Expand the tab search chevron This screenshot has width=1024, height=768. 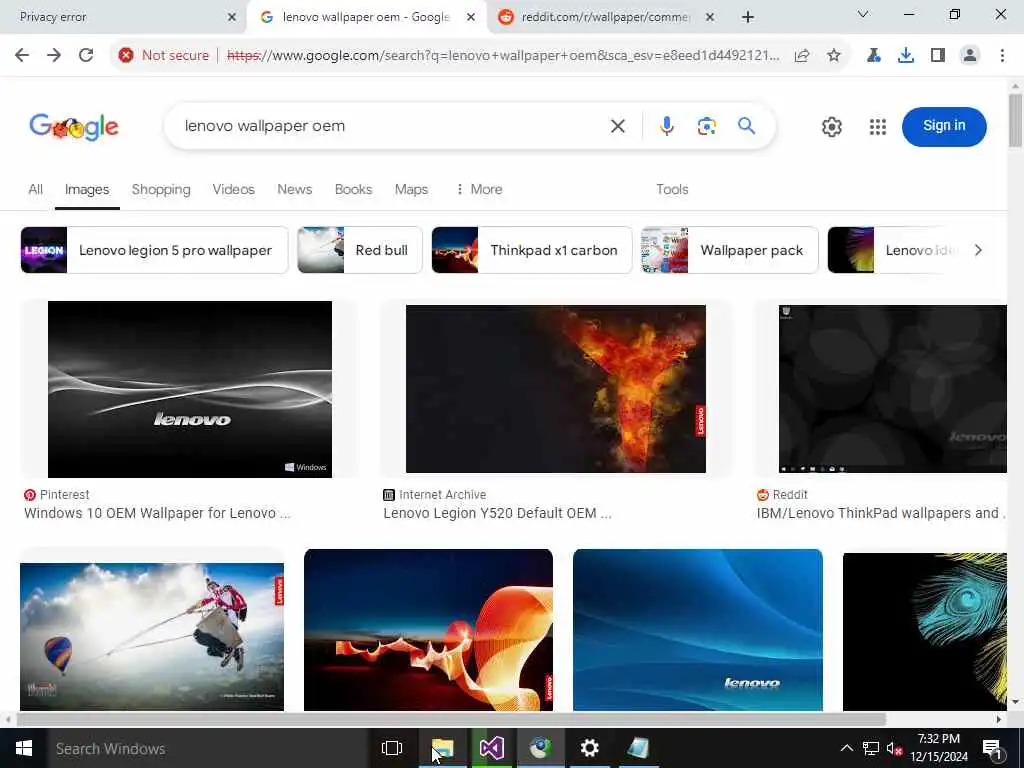863,14
